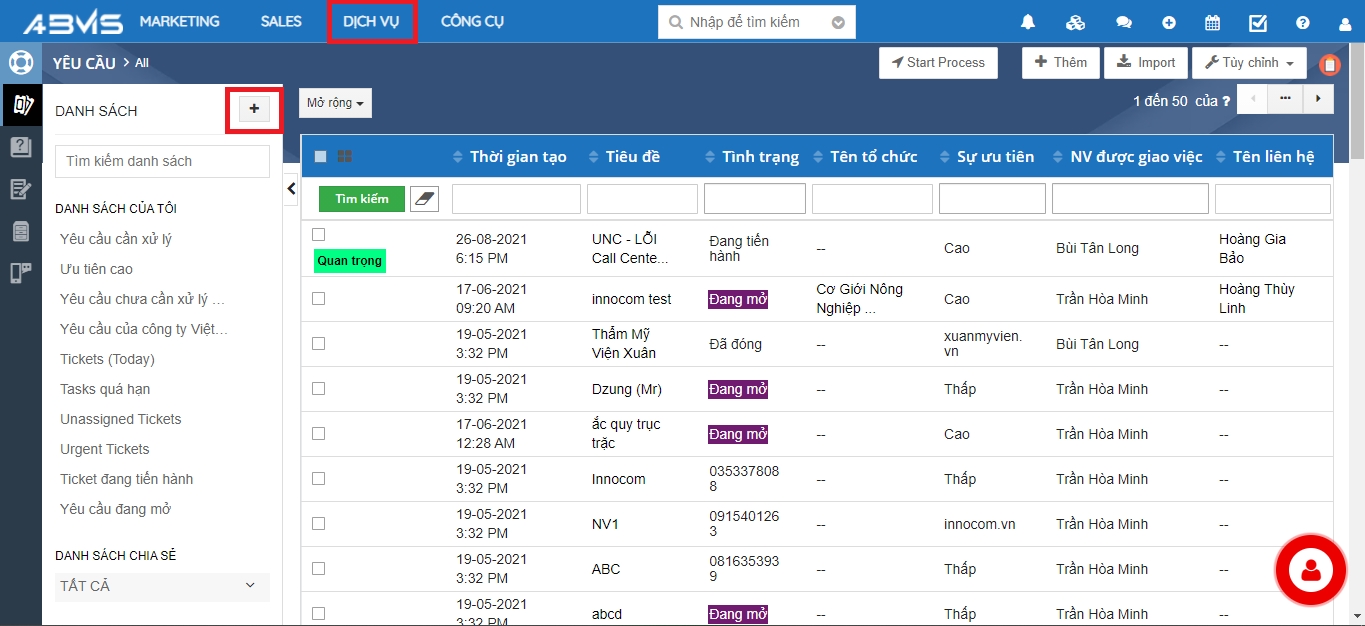1365x626 pixels.
Task: Select all rows using header checkbox
Action: click(320, 156)
